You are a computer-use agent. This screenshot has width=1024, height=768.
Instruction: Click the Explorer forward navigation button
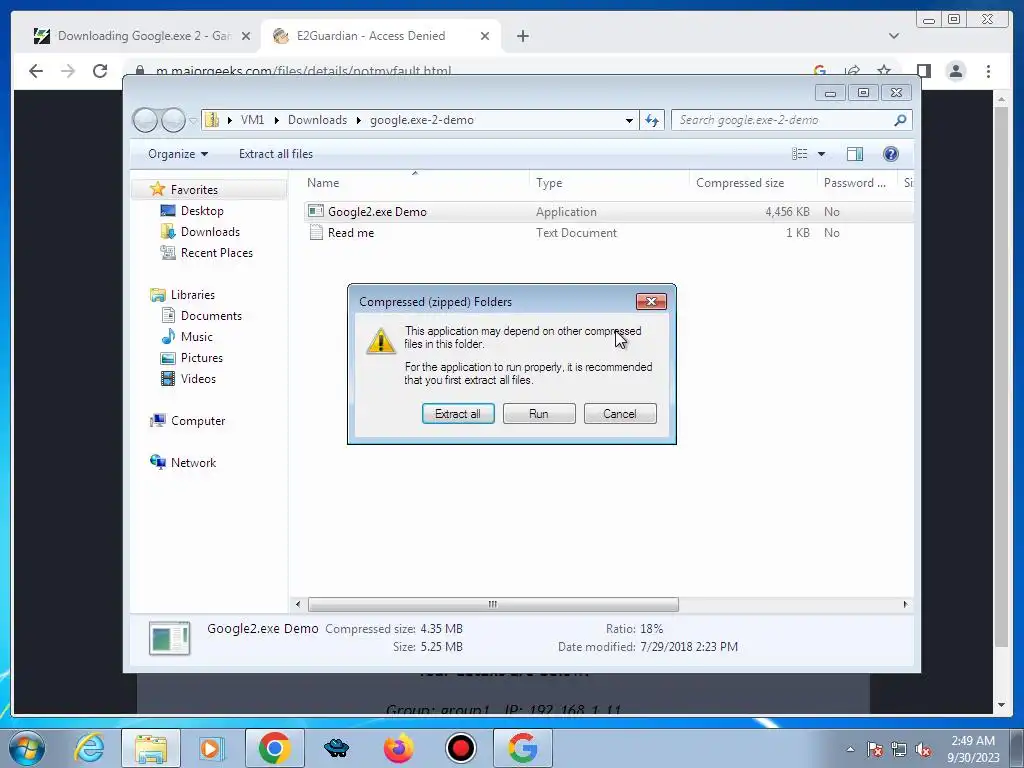tap(173, 120)
